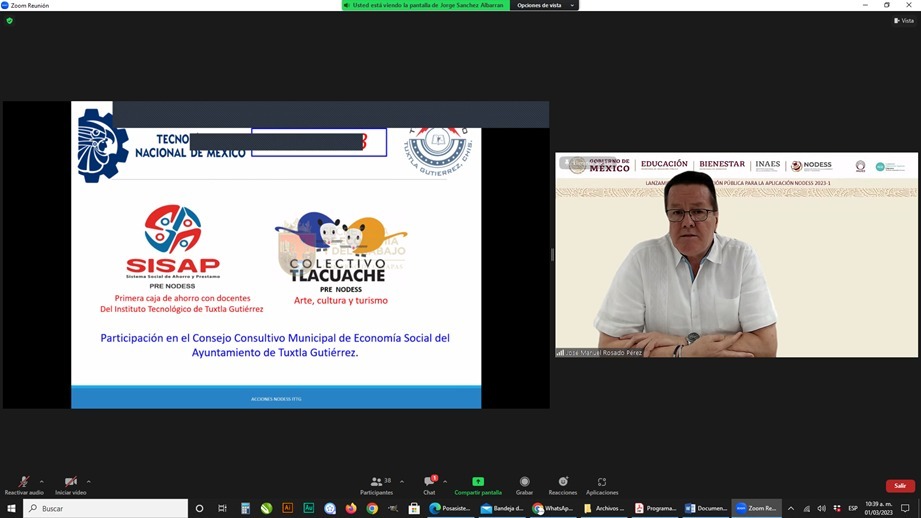This screenshot has width=921, height=518.
Task: Start recording with Grabar
Action: (x=525, y=485)
